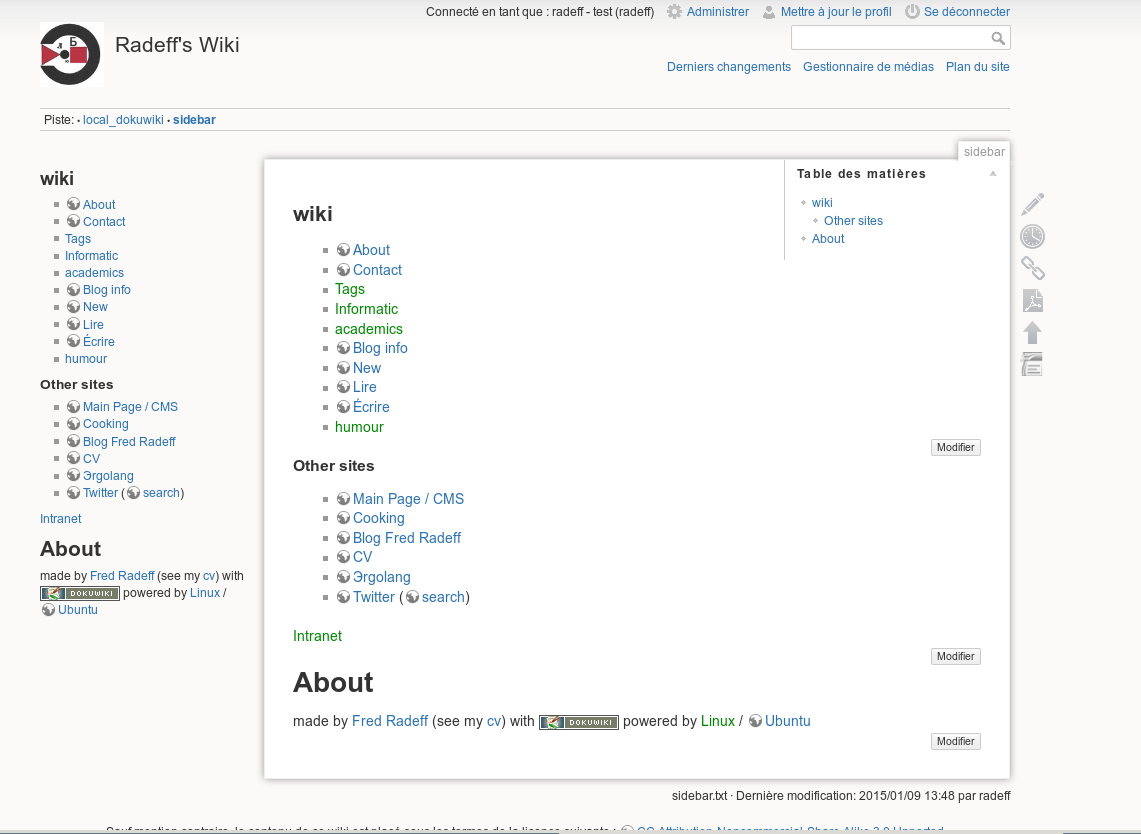
Task: Show backlinks chain icon
Action: click(x=1033, y=269)
